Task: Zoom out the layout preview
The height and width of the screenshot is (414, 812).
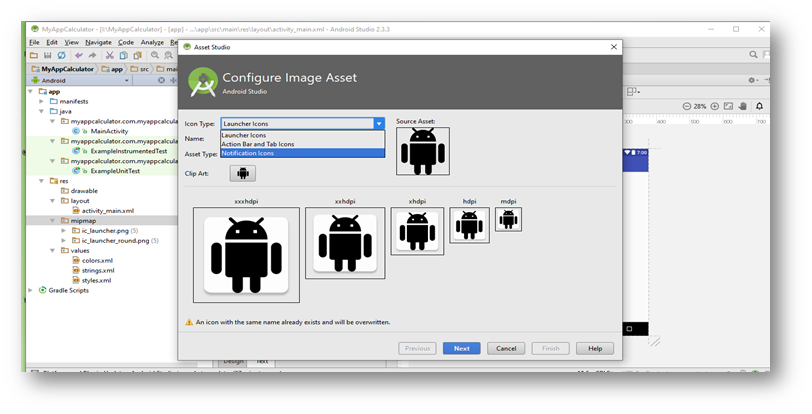Action: [687, 106]
